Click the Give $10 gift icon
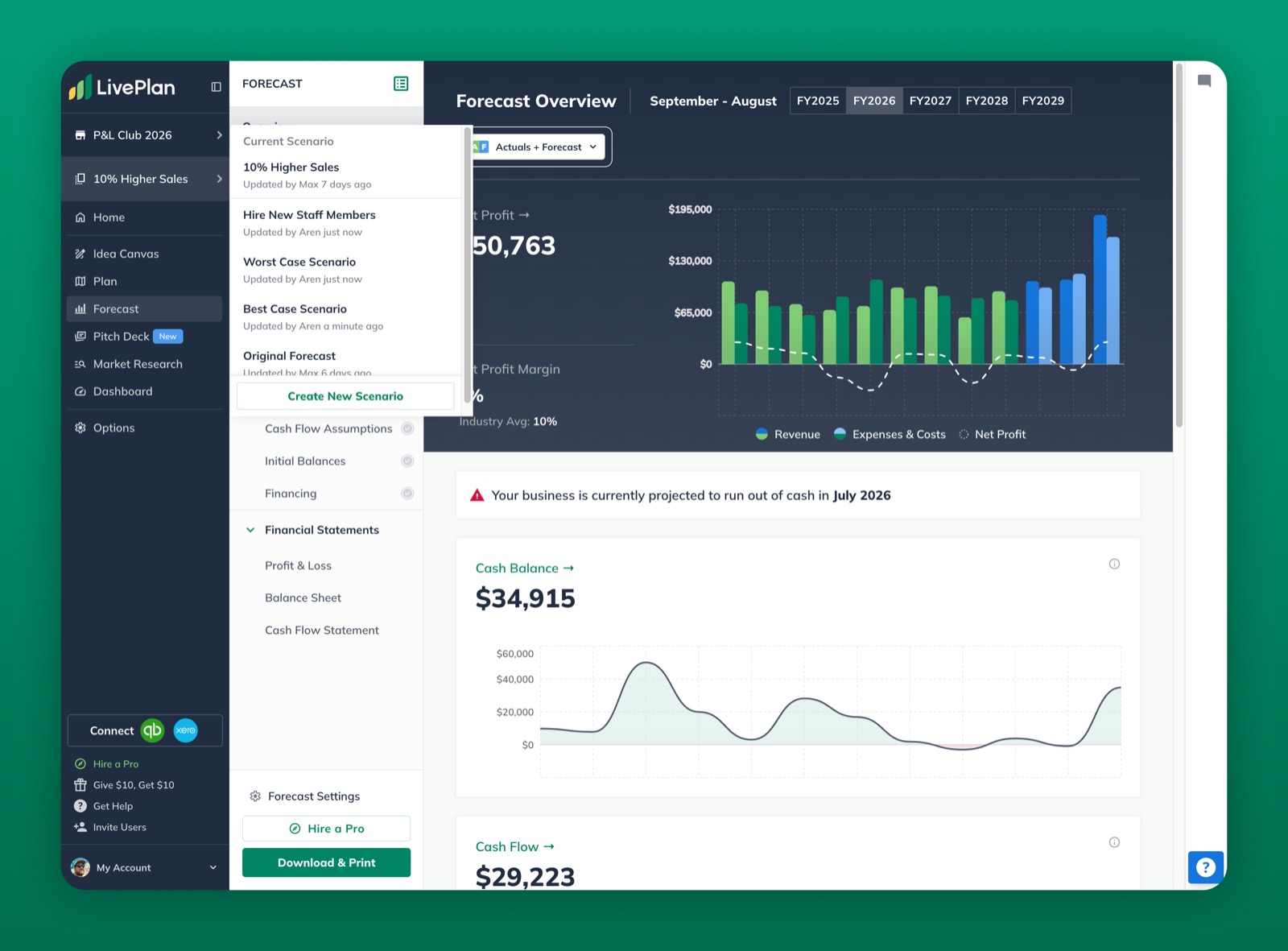1288x951 pixels. coord(80,785)
